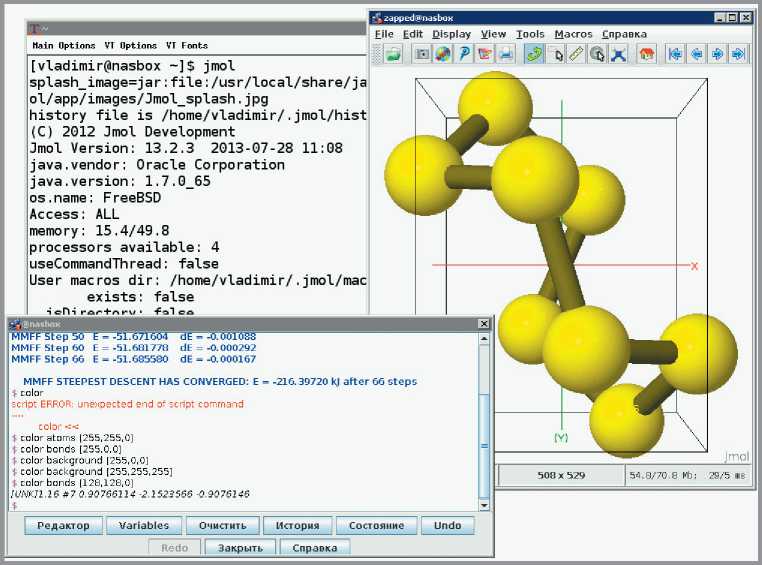Click the print icon in Jmol toolbar
Screen dimensions: 762x565
coord(506,54)
